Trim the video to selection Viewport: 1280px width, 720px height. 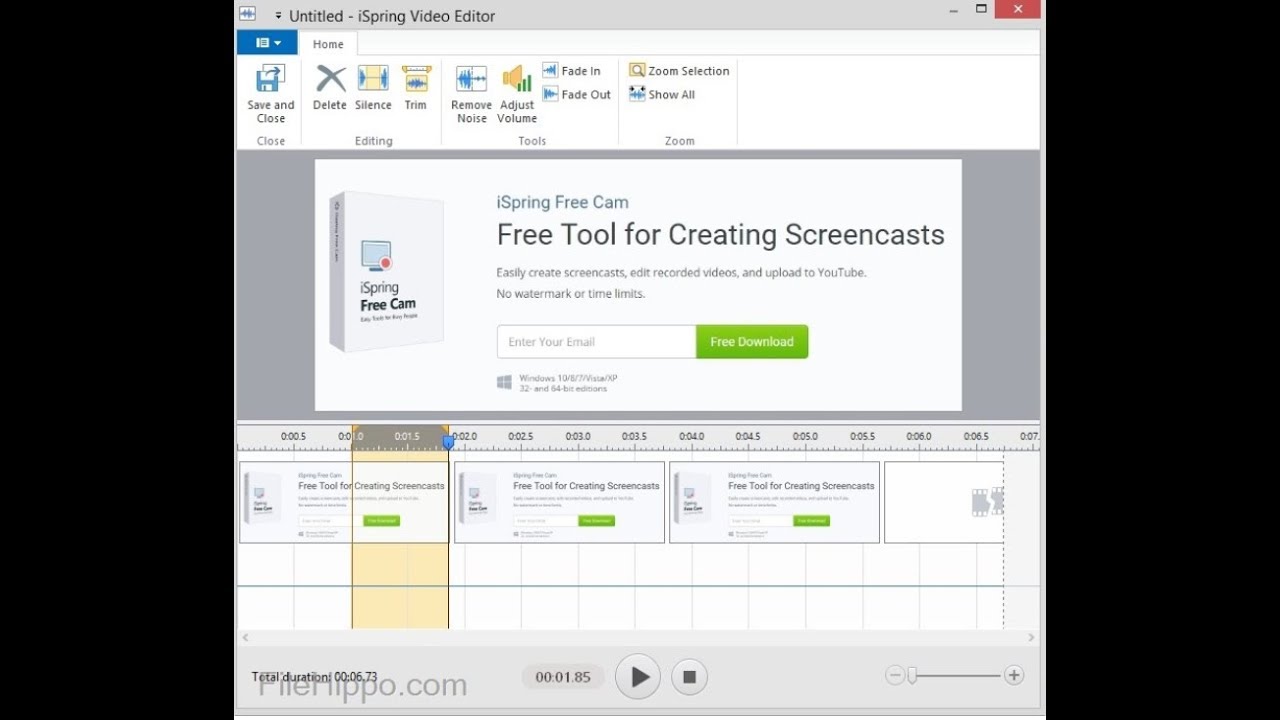coord(415,88)
